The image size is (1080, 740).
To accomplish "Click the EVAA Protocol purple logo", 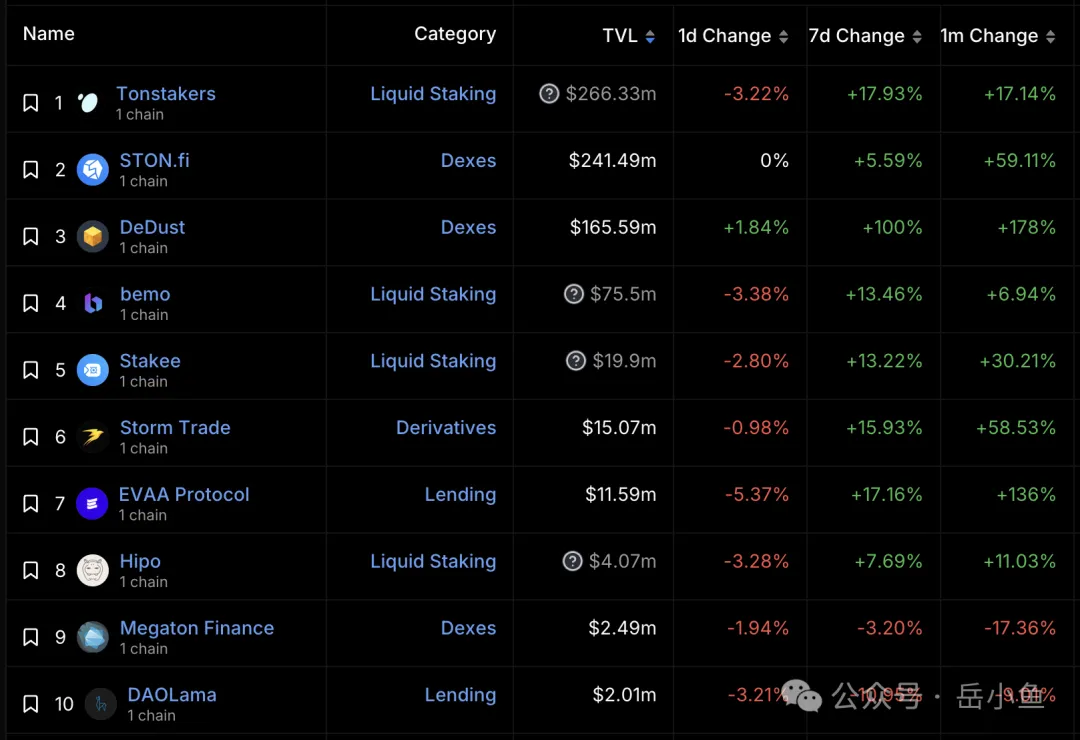I will pyautogui.click(x=92, y=504).
